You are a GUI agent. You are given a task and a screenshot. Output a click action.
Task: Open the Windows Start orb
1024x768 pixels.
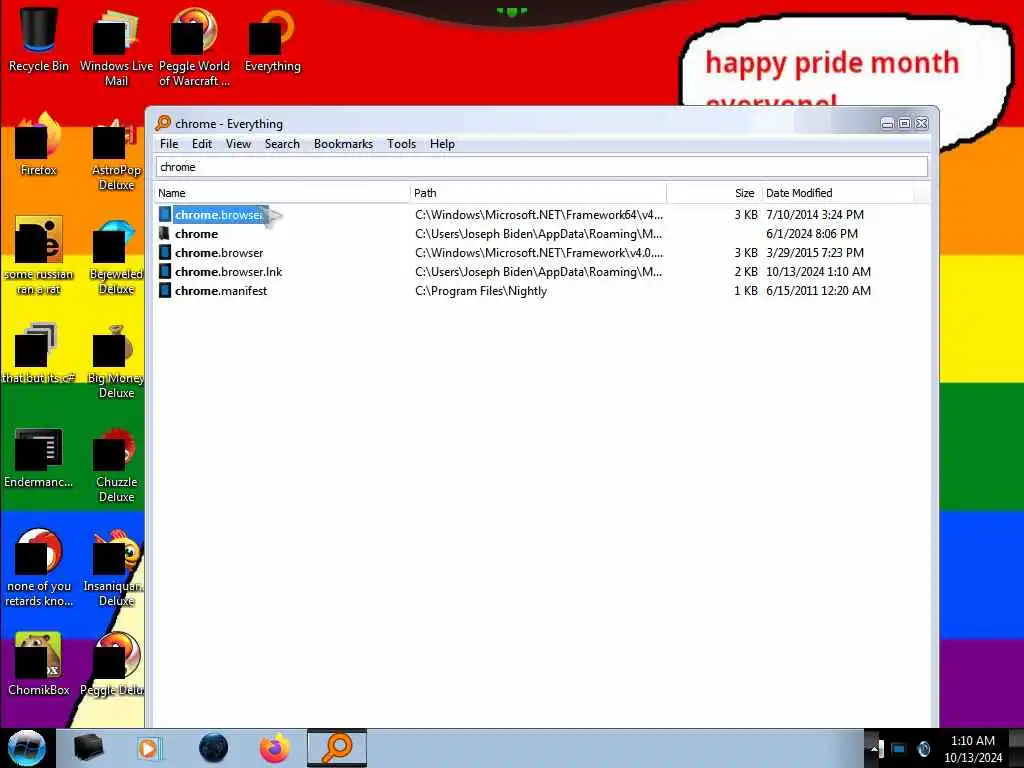tap(27, 748)
